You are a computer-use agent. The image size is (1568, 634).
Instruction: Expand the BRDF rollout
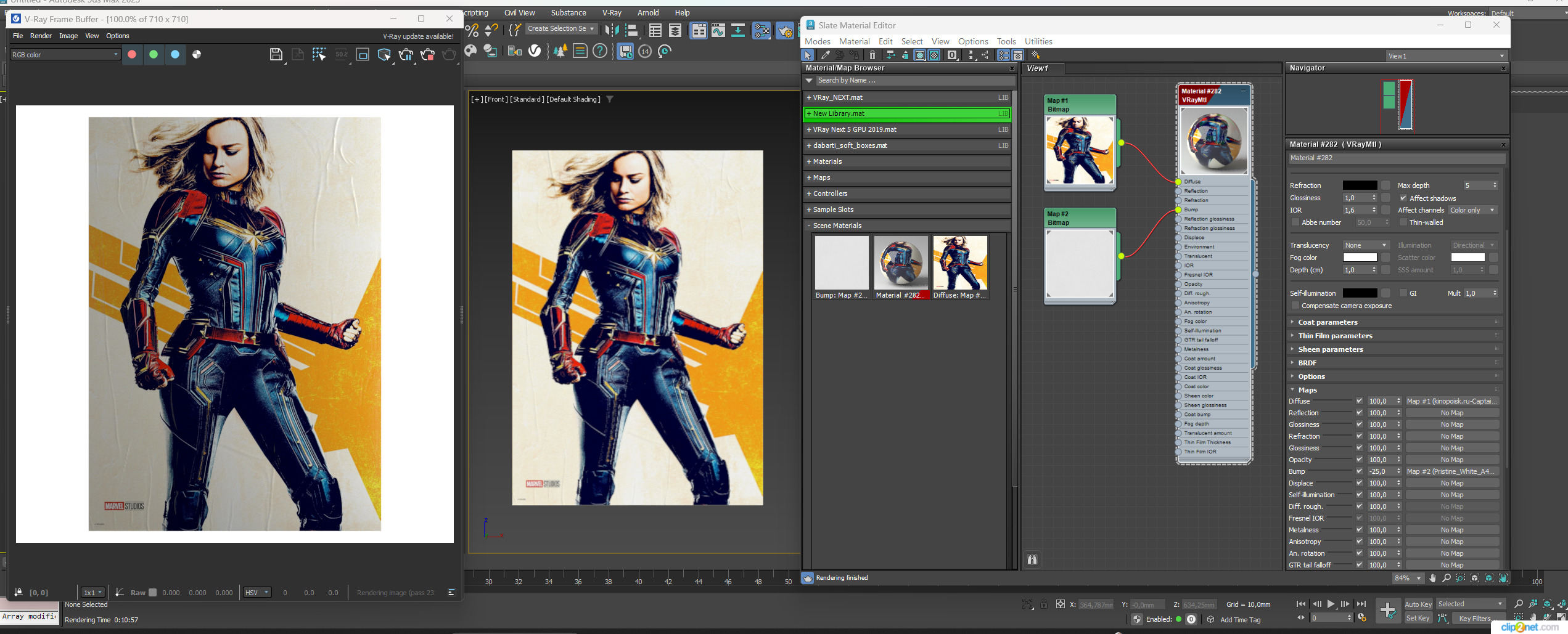[1395, 363]
